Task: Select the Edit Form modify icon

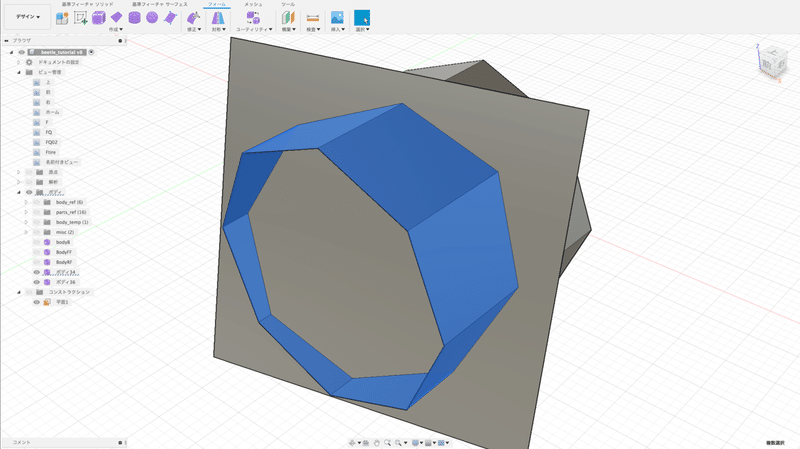Action: point(193,18)
